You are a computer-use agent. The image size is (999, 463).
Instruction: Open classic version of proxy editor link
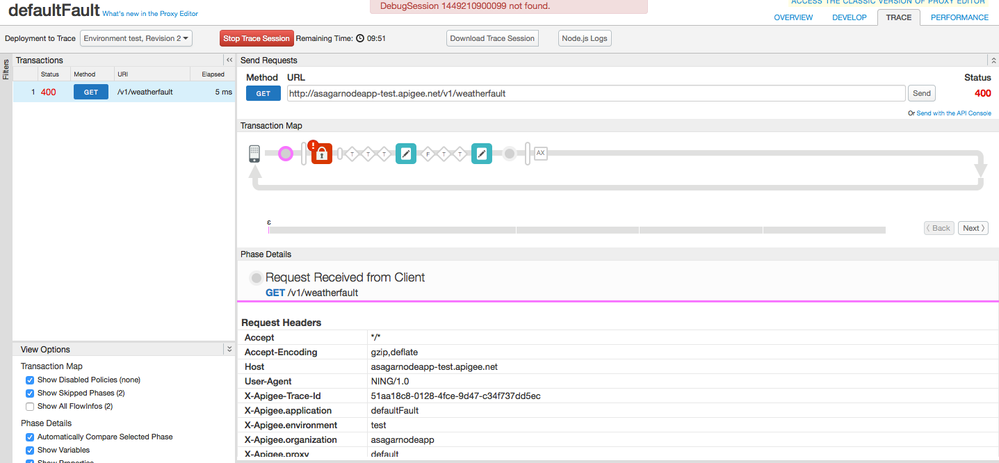(x=890, y=2)
